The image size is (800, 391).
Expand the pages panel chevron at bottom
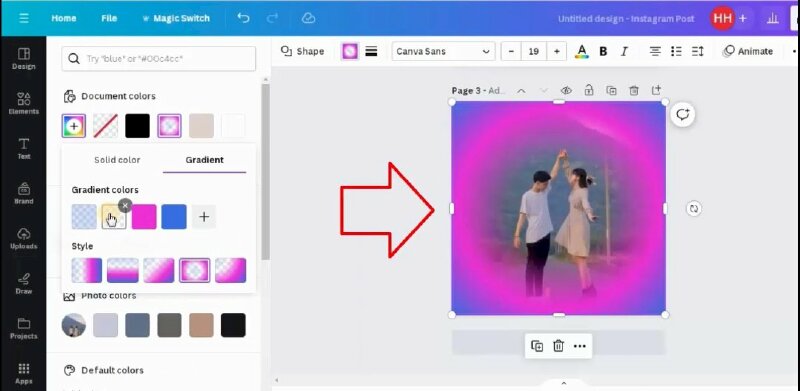click(564, 383)
